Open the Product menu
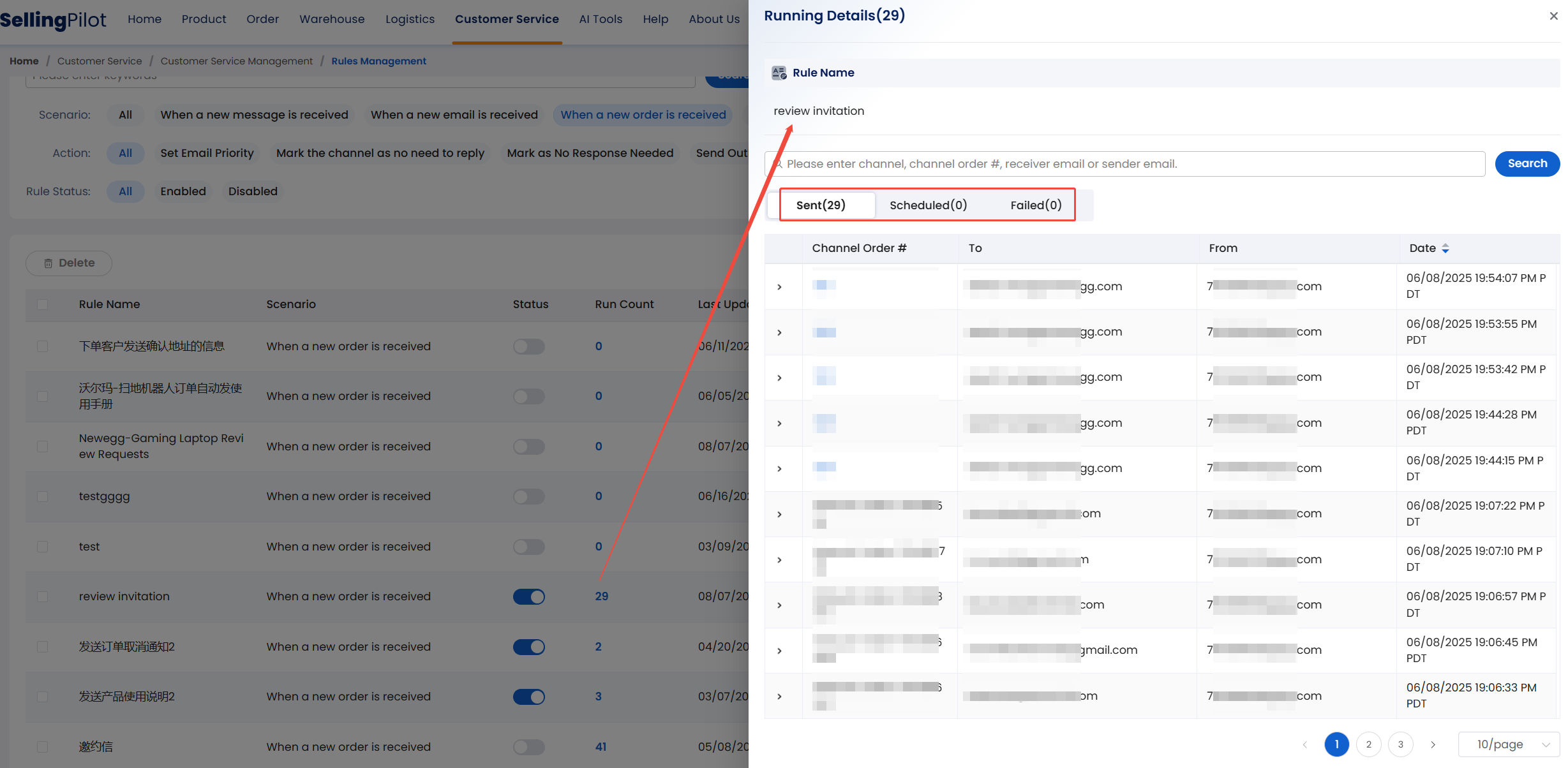The height and width of the screenshot is (768, 1568). (204, 19)
